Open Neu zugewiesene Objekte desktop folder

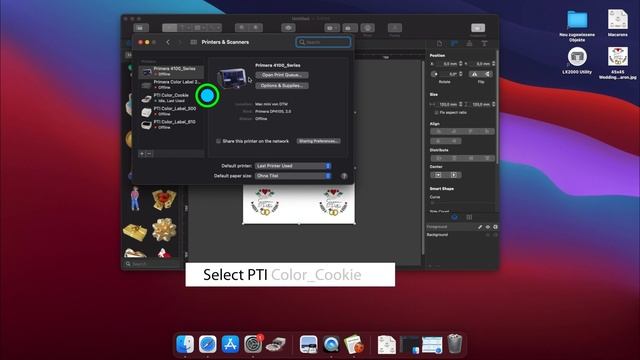coord(577,25)
